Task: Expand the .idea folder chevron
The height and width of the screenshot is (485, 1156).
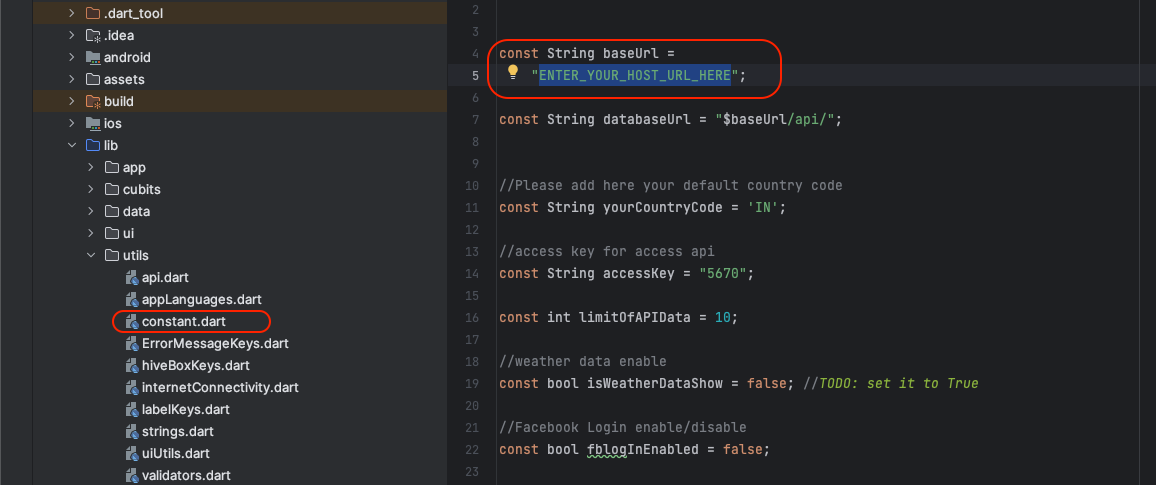Action: point(71,35)
